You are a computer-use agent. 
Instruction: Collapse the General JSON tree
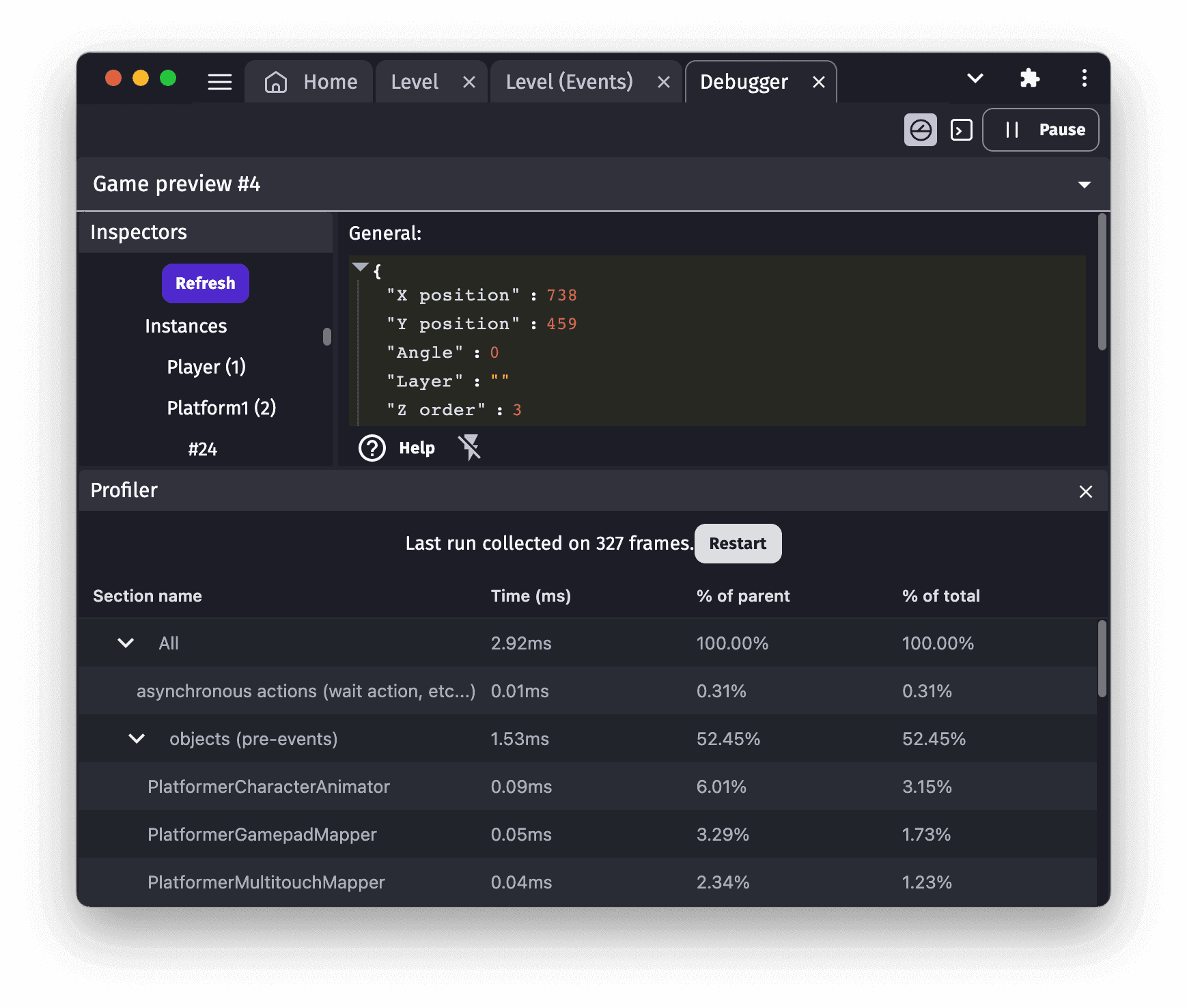(x=360, y=267)
